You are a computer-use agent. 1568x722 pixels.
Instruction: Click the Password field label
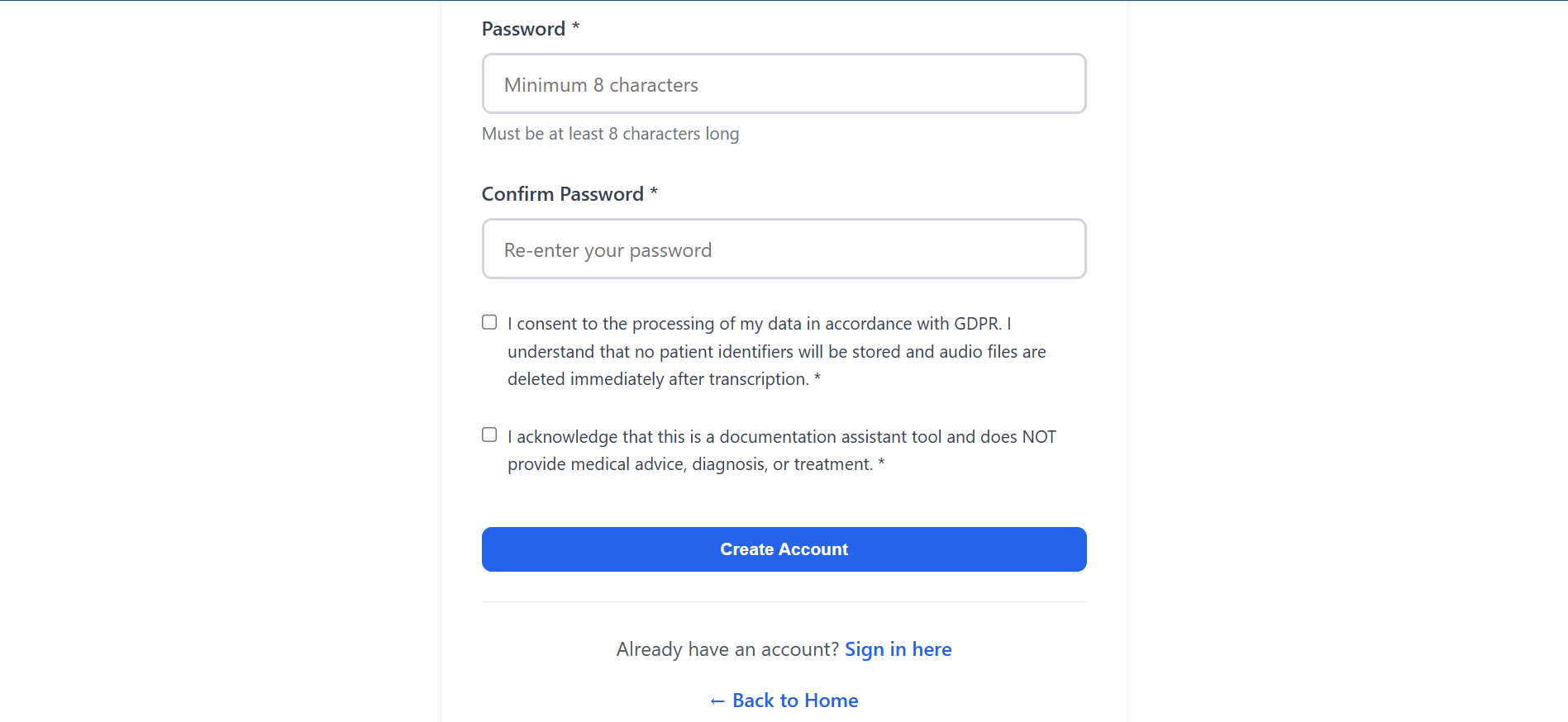coord(523,29)
